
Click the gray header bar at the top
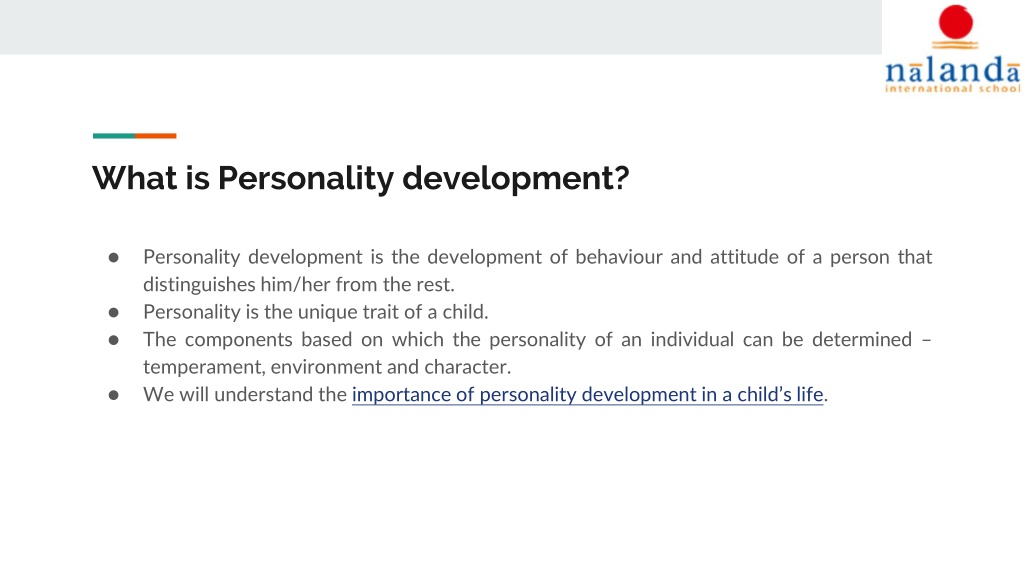pyautogui.click(x=441, y=27)
